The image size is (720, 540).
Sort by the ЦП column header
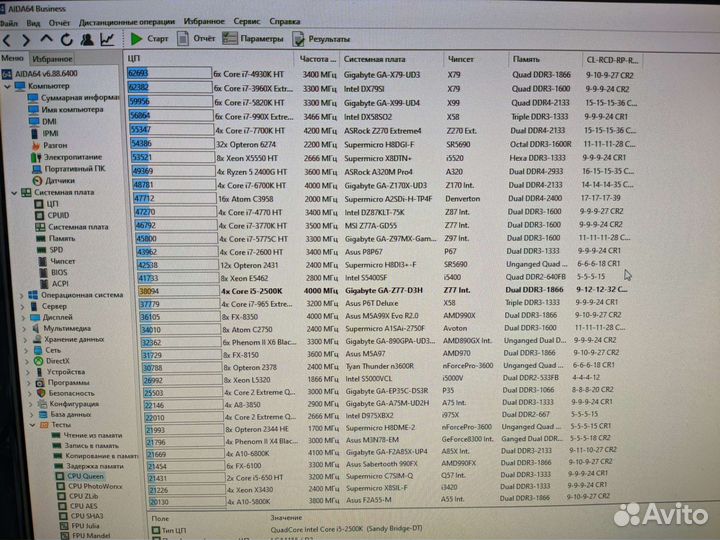(209, 59)
